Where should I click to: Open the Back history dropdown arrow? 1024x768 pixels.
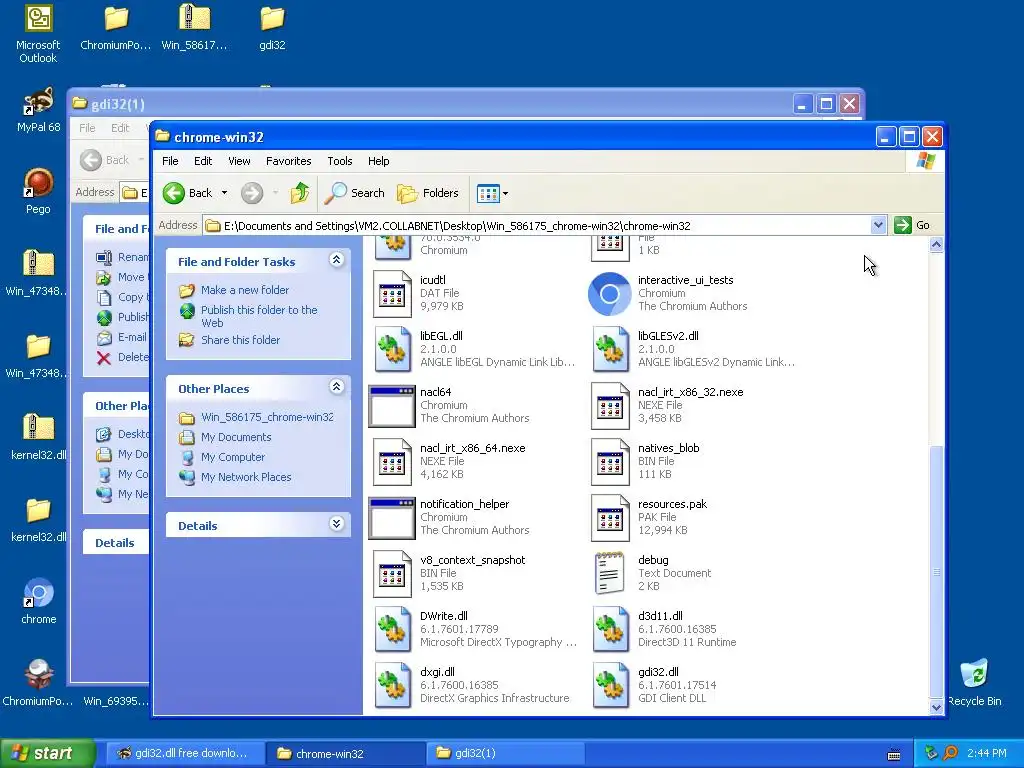(x=224, y=193)
